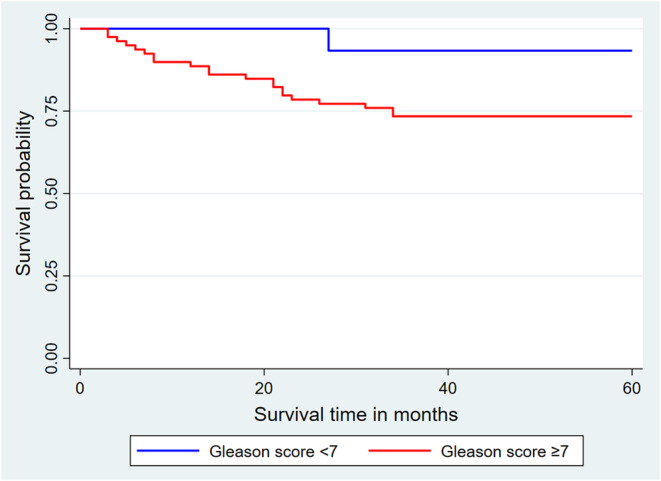Click the red curve's last step near 34 months
The image size is (661, 481).
pos(393,112)
